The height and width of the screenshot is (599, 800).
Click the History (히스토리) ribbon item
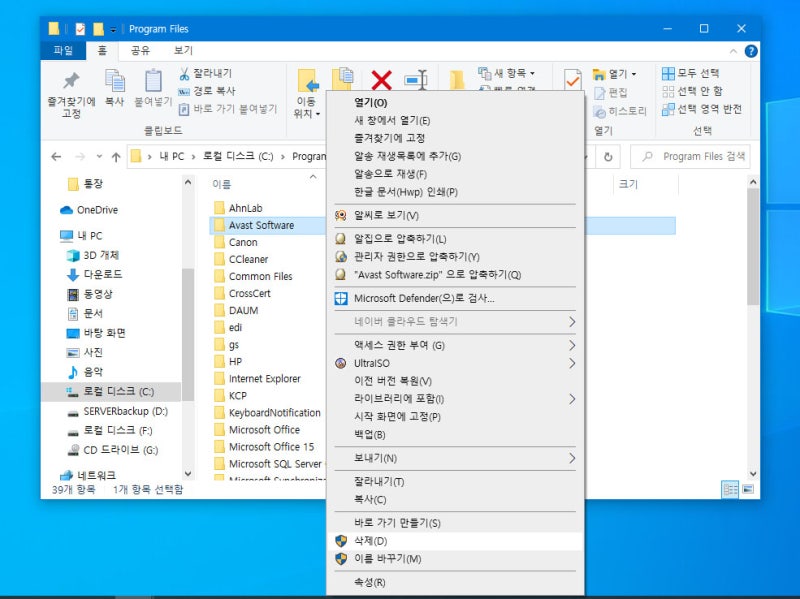620,111
